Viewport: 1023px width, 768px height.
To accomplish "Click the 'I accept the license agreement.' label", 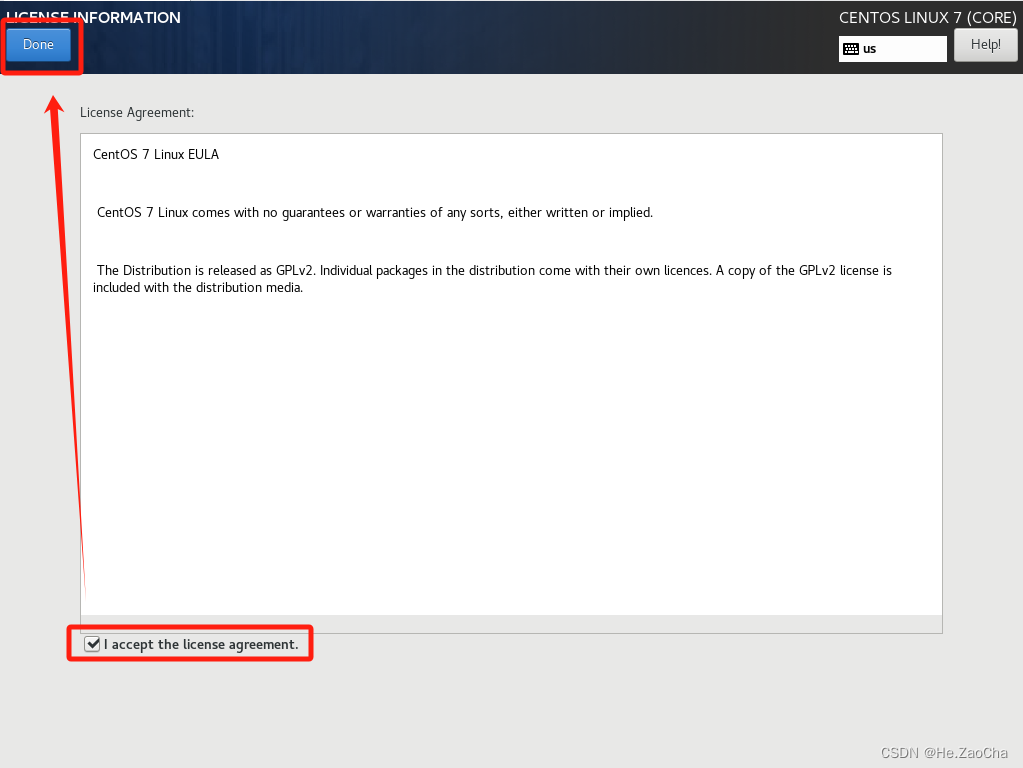I will coord(201,645).
